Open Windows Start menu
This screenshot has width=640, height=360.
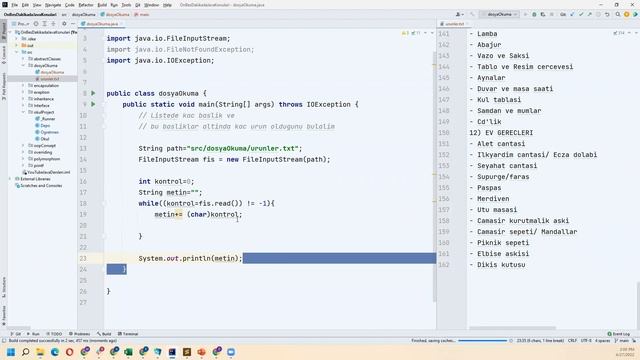[x=11, y=352]
